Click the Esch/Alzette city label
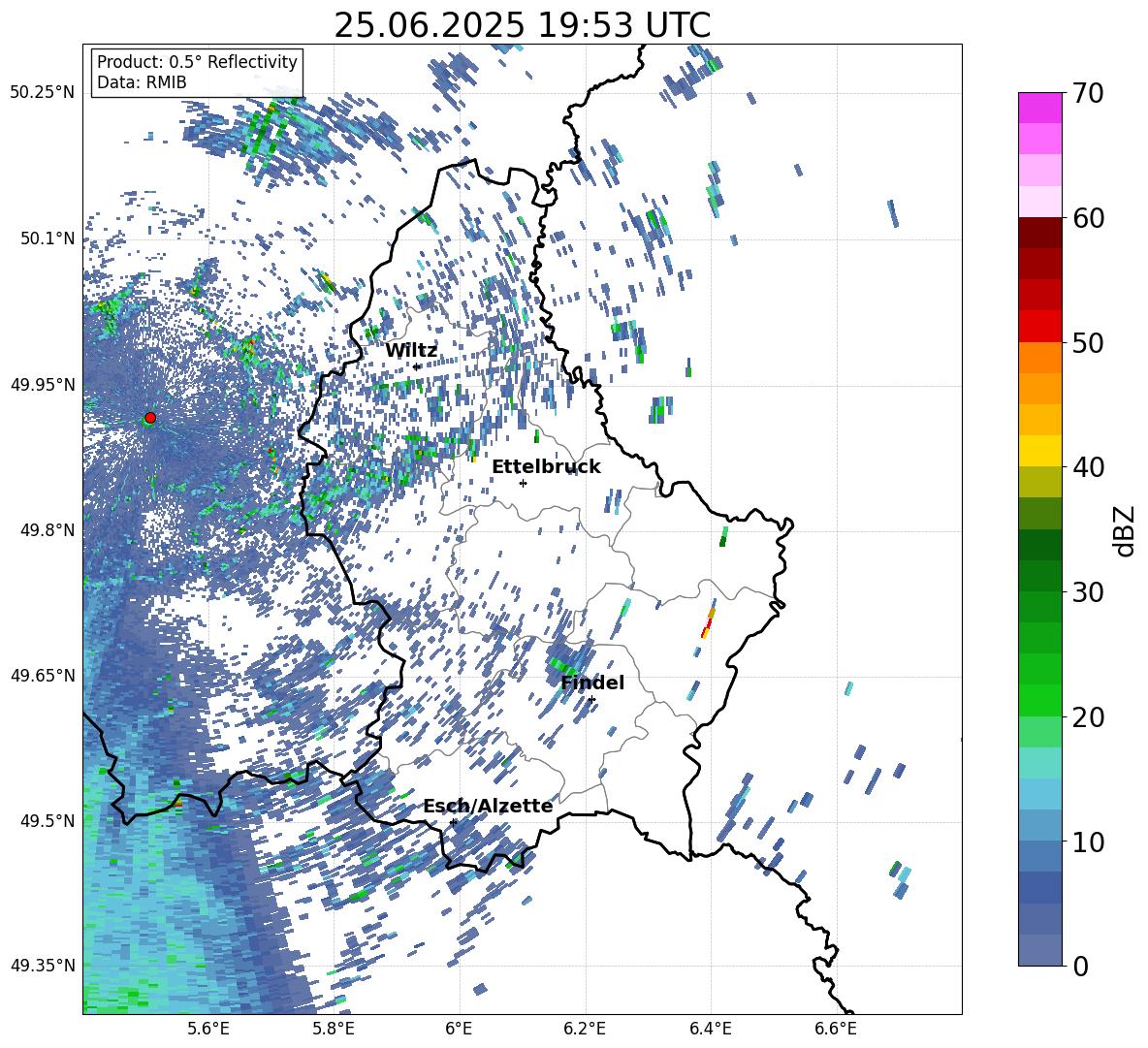The width and height of the screenshot is (1148, 1048). pyautogui.click(x=488, y=806)
